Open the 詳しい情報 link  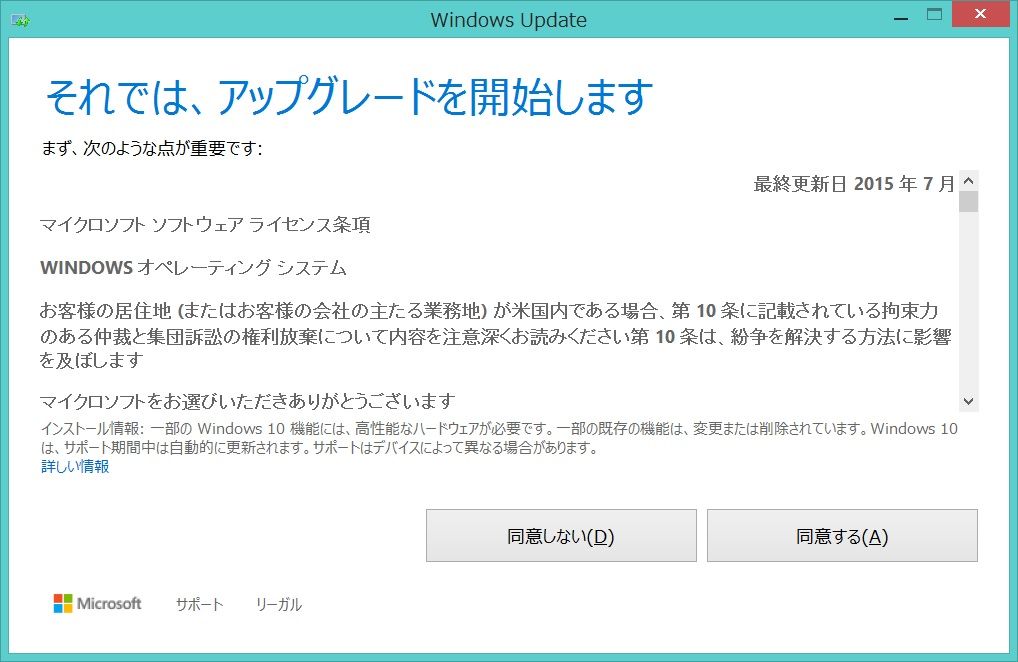coord(75,466)
